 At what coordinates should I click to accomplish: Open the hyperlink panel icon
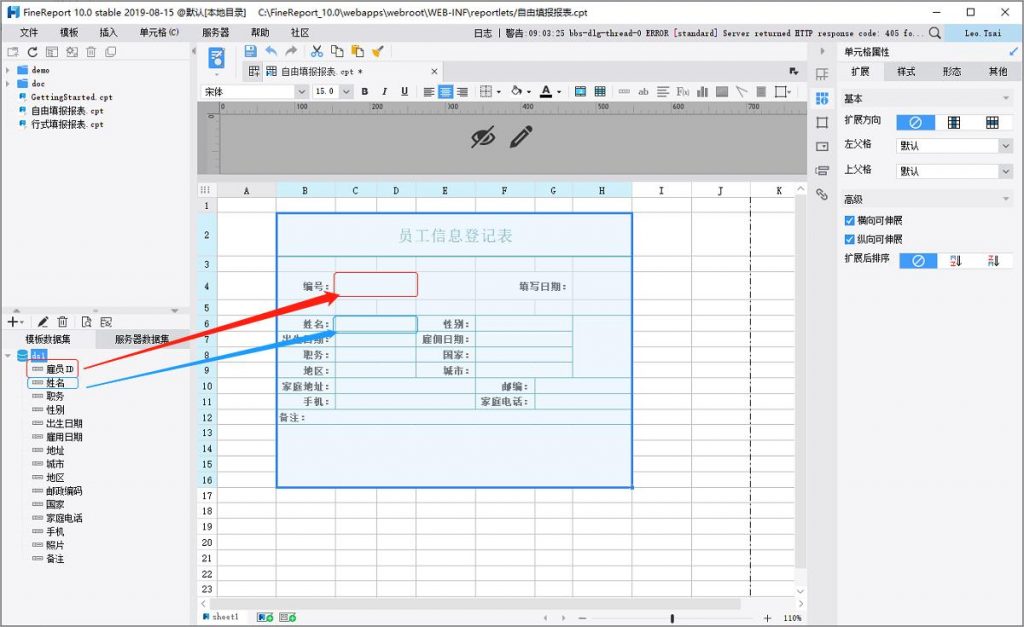point(822,194)
